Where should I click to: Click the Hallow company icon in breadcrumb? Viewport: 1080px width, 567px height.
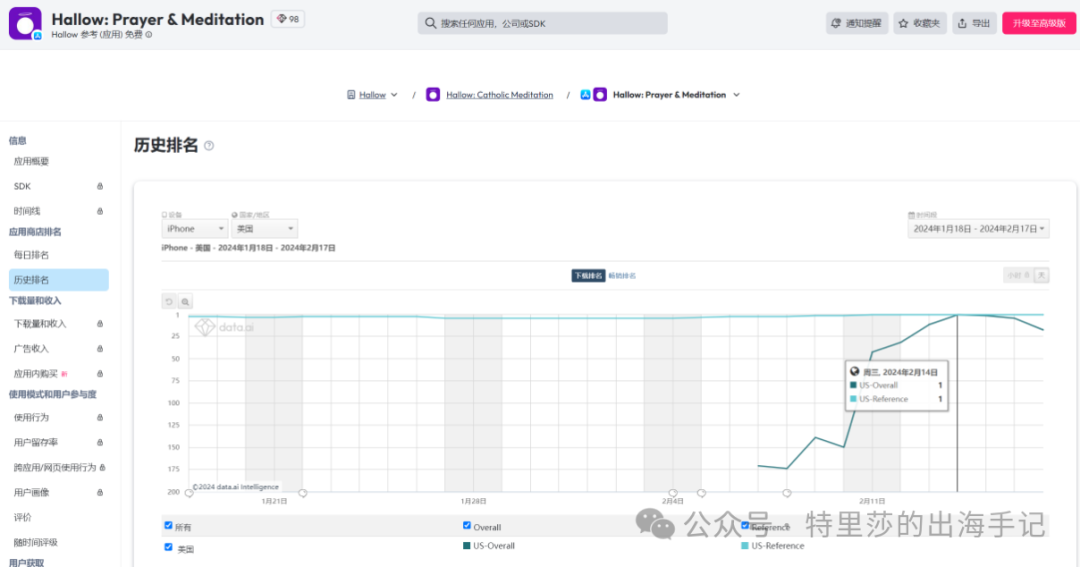351,95
